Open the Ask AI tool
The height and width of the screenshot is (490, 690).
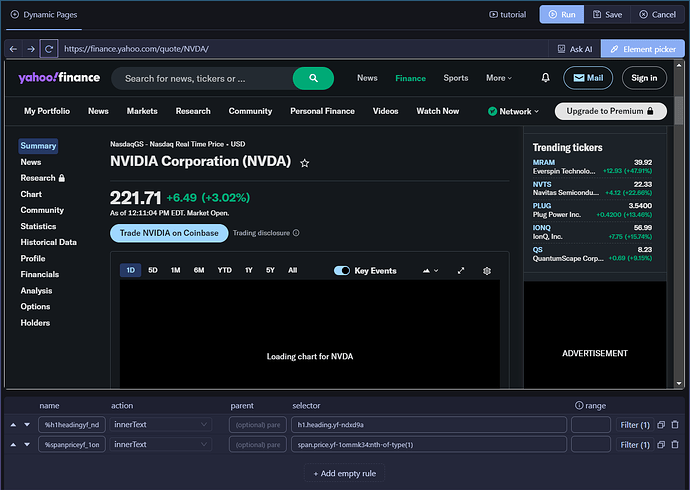pyautogui.click(x=575, y=49)
